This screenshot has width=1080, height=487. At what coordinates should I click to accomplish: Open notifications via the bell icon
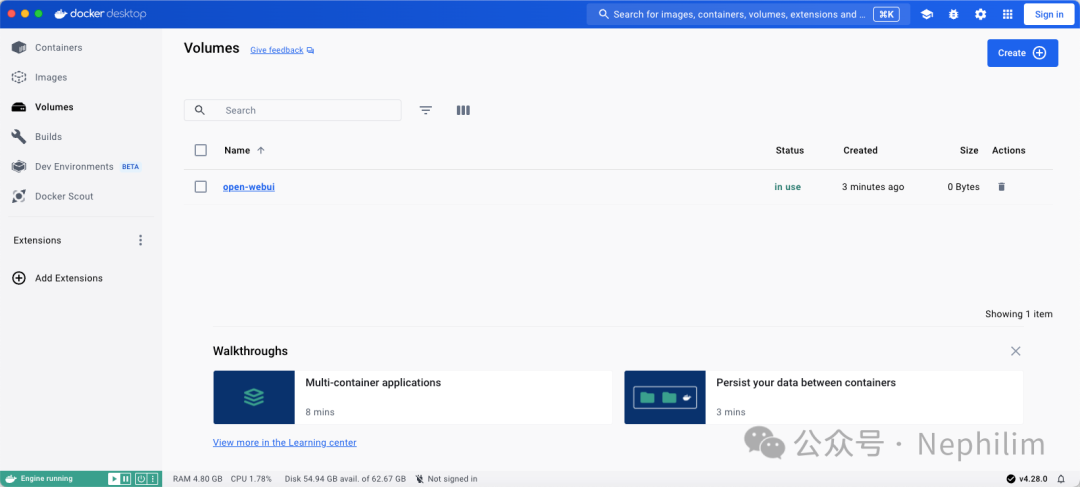[x=1061, y=479]
